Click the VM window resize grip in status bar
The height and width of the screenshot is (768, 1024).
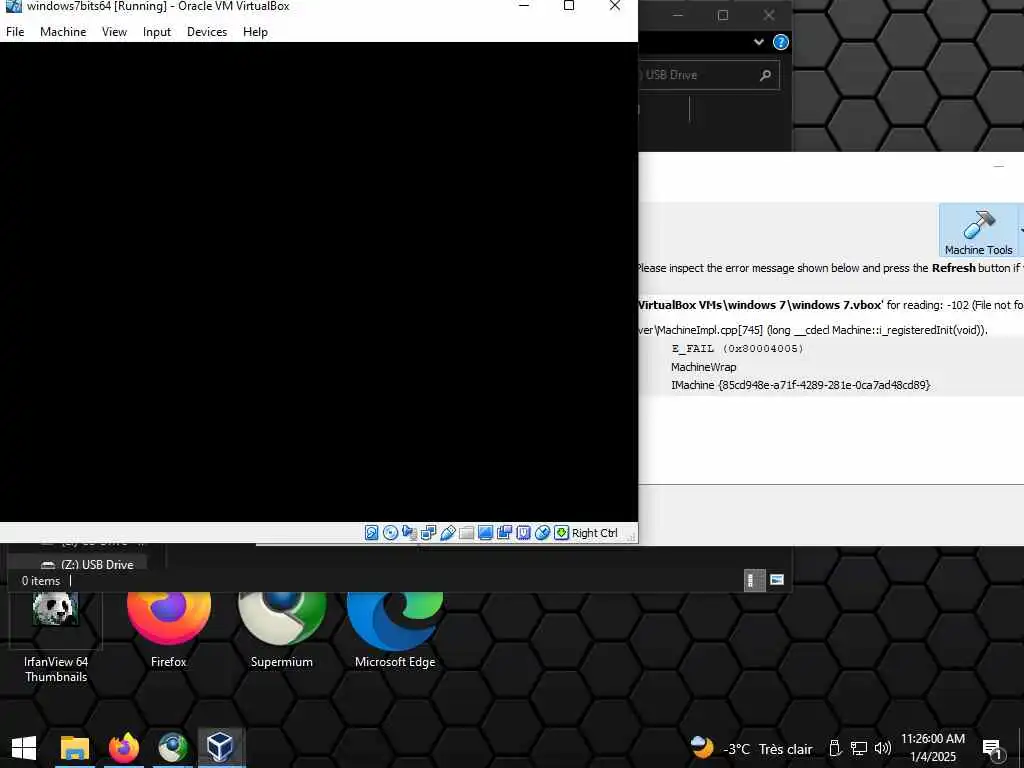[x=630, y=536]
